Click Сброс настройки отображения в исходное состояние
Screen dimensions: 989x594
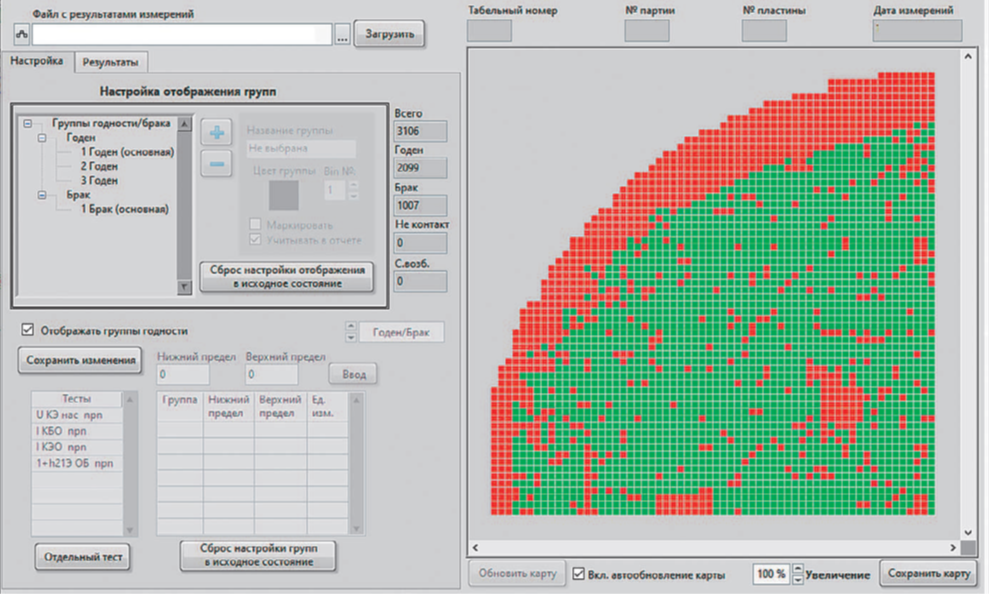point(287,277)
